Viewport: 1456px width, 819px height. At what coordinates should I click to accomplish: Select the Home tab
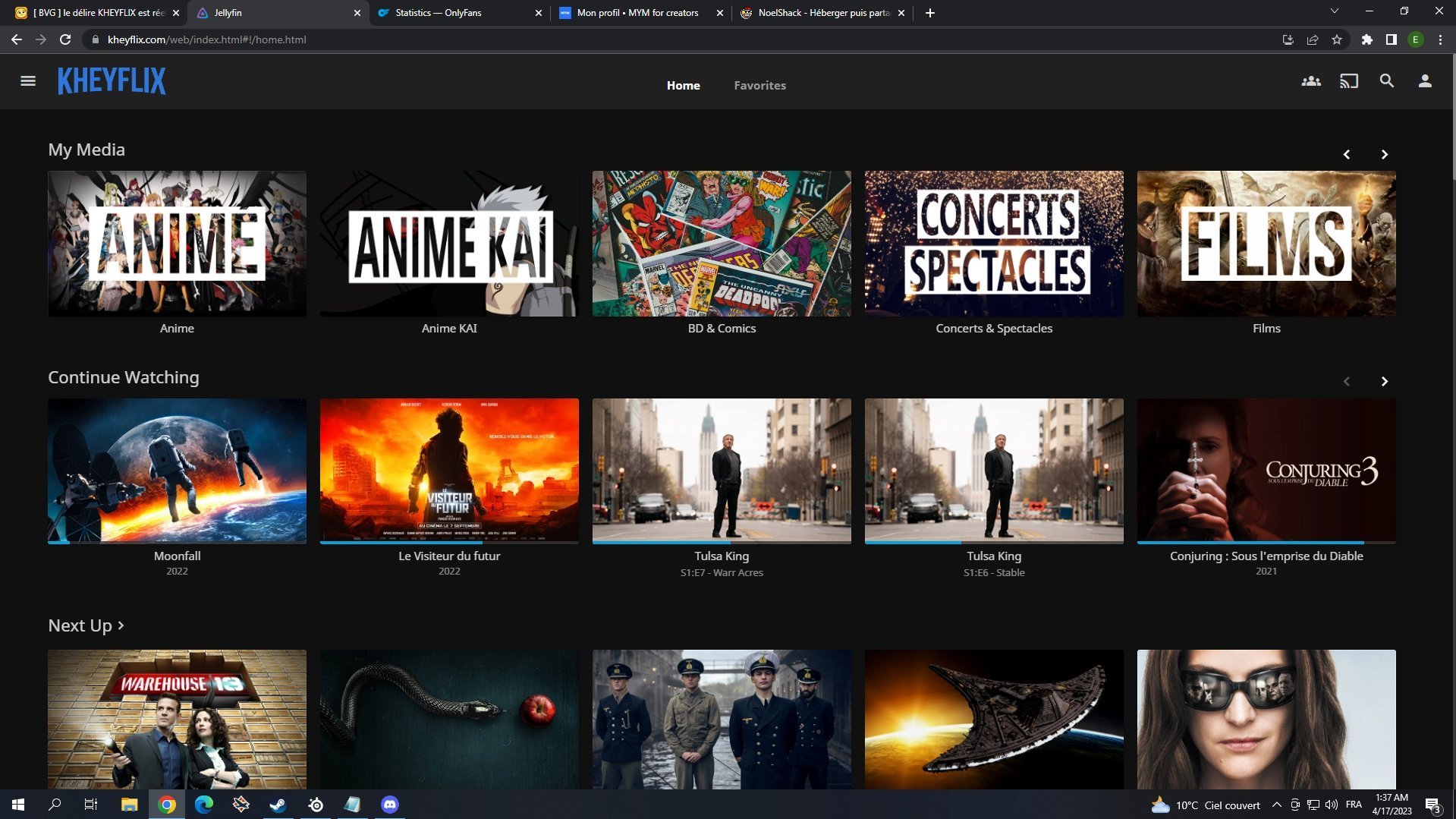pyautogui.click(x=683, y=85)
